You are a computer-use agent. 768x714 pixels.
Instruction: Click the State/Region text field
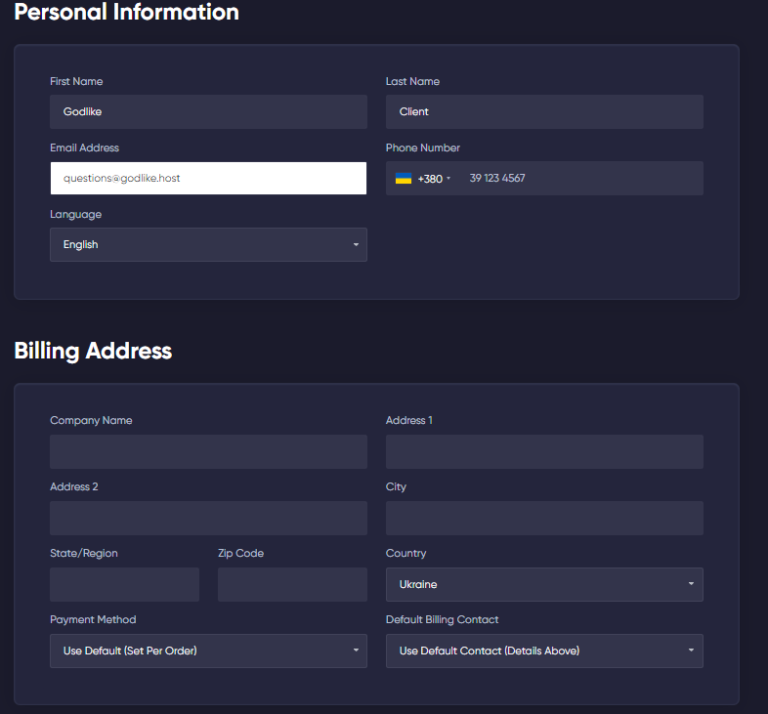[124, 585]
